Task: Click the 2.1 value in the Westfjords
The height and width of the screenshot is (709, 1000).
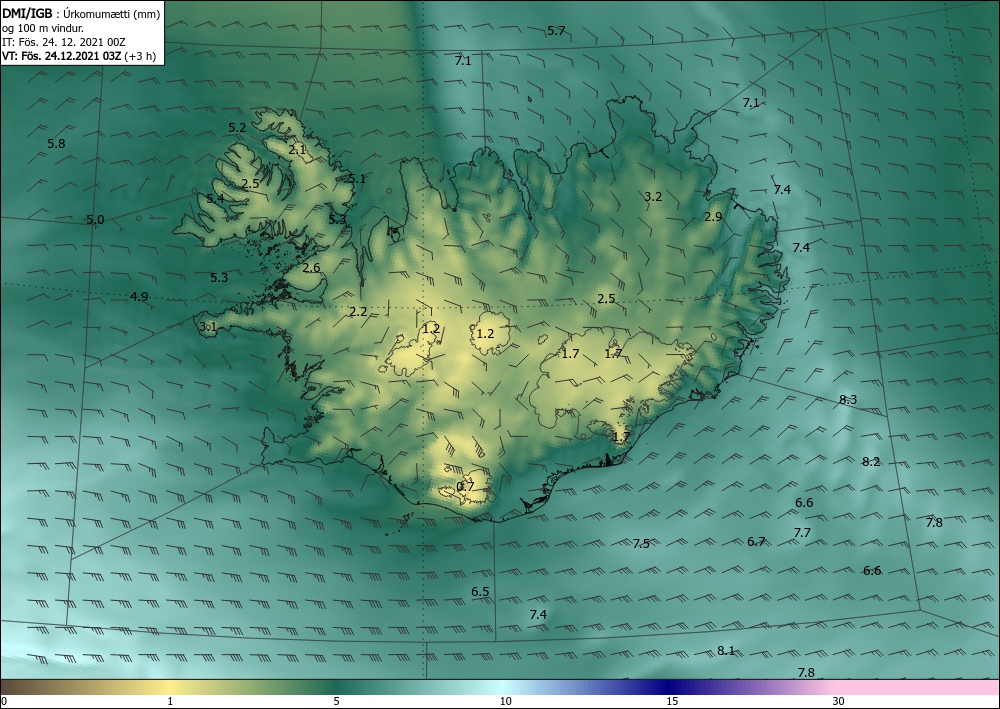Action: pyautogui.click(x=297, y=150)
